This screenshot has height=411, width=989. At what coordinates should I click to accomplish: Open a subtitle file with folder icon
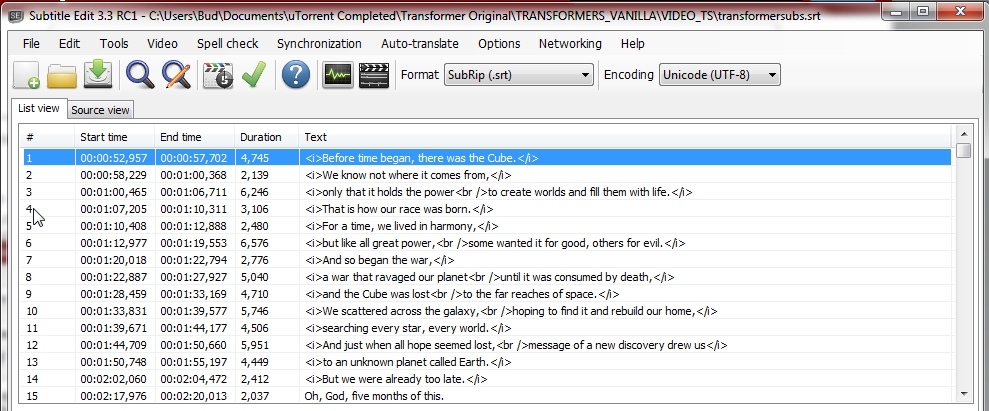(62, 75)
